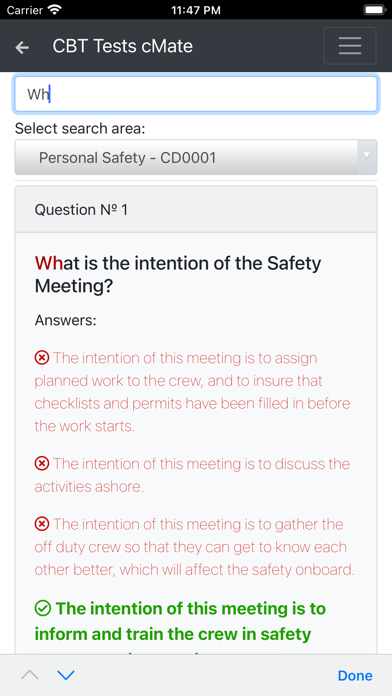Viewport: 392px width, 696px height.
Task: Click the green checkmark icon on correct answer
Action: point(43,609)
